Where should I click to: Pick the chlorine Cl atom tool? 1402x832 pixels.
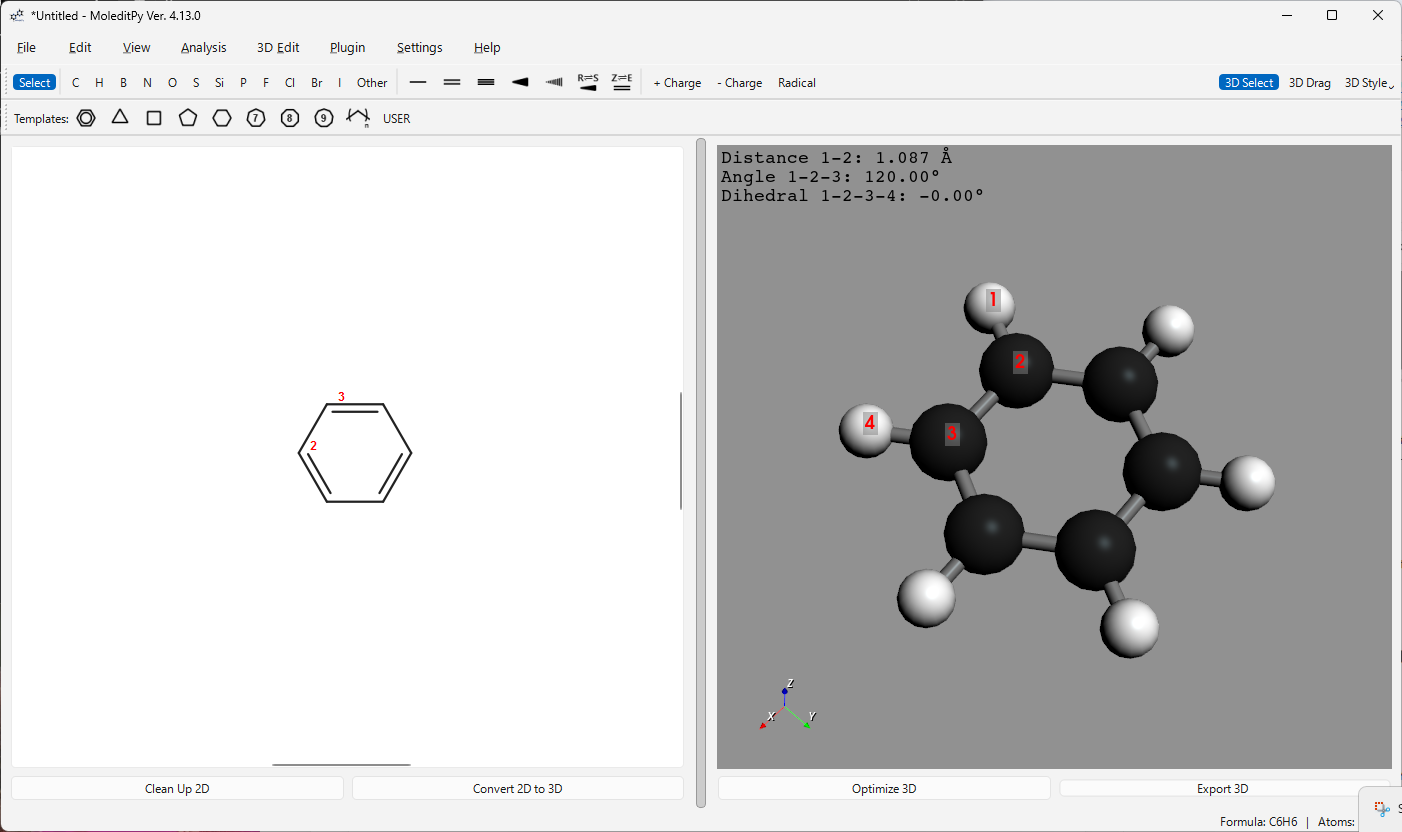290,83
